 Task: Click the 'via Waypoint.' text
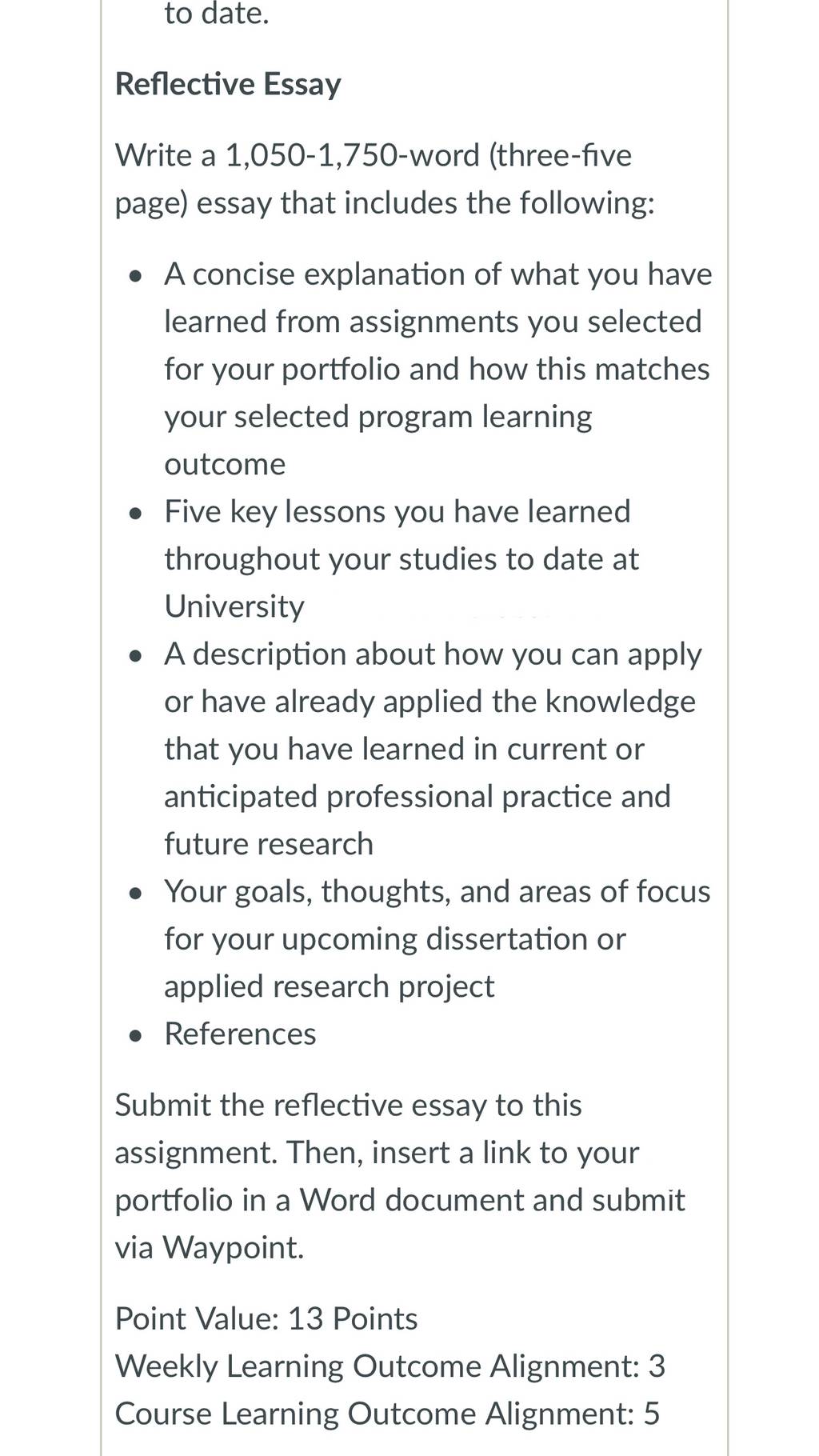click(210, 1247)
